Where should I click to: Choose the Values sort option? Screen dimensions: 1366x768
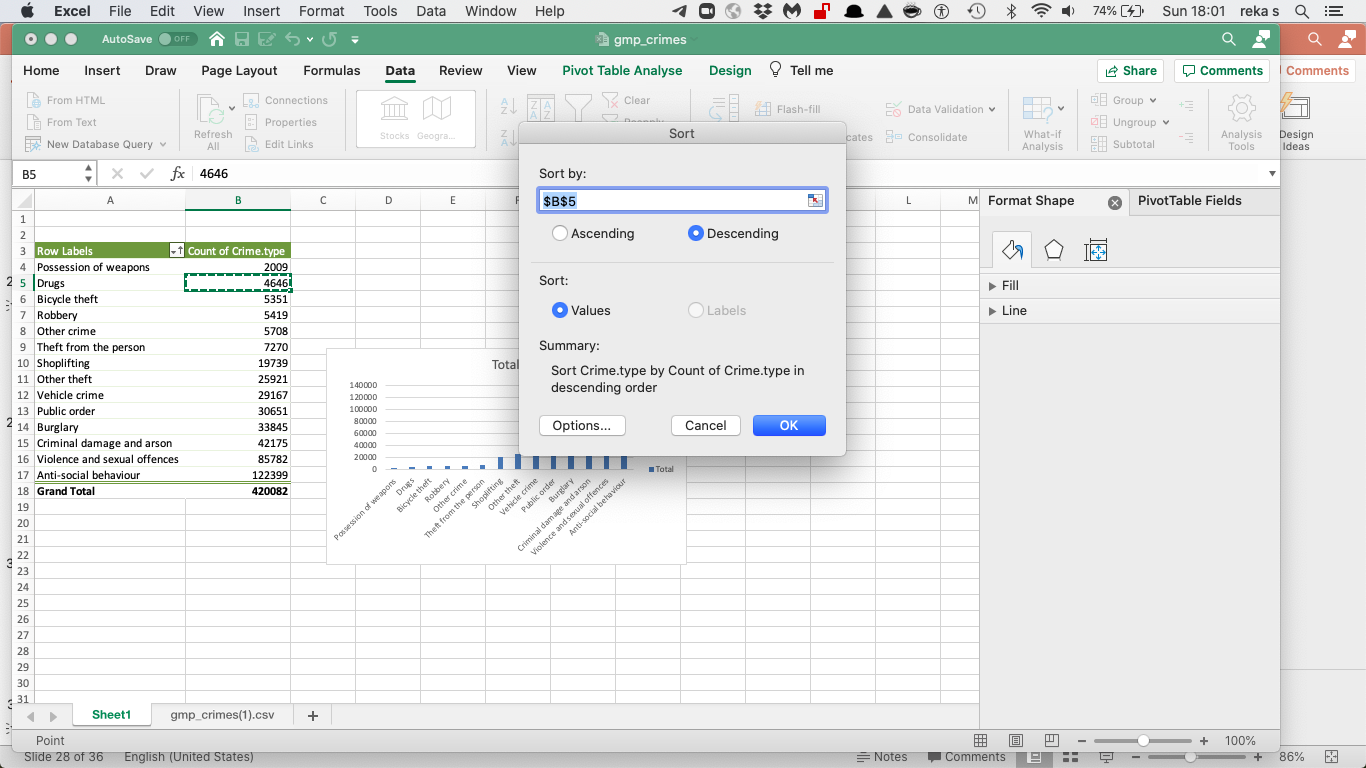561,310
